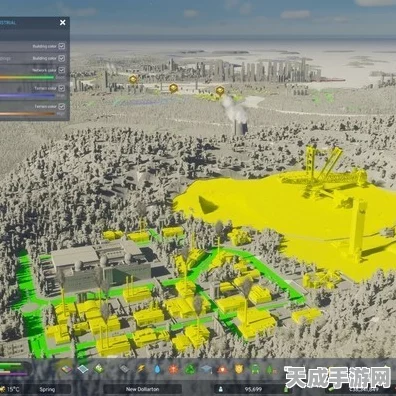Open the Transportation bus menu
This screenshot has width=396, height=396.
pyautogui.click(x=255, y=369)
